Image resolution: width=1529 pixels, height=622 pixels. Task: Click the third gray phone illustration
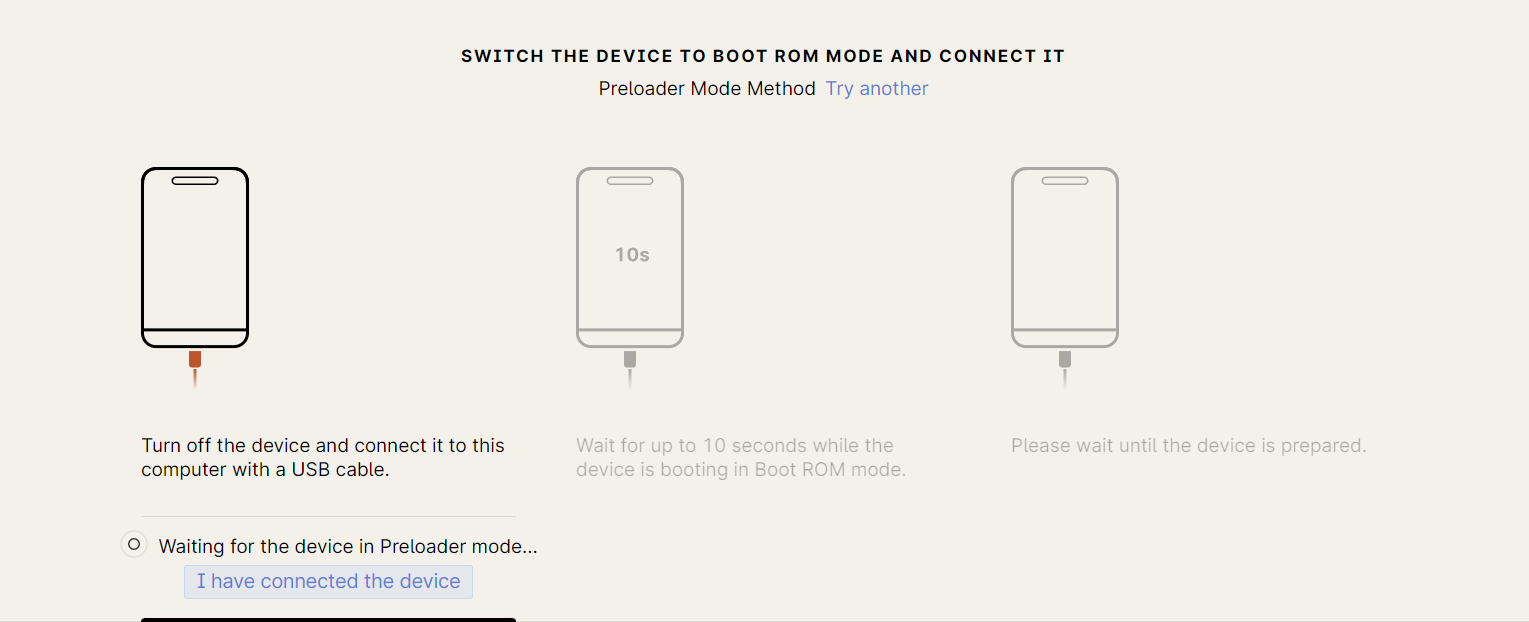[x=1065, y=258]
